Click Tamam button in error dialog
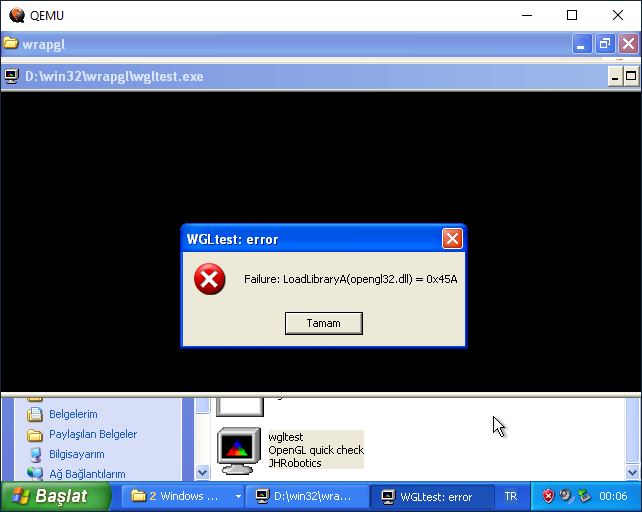This screenshot has height=512, width=642. (323, 323)
